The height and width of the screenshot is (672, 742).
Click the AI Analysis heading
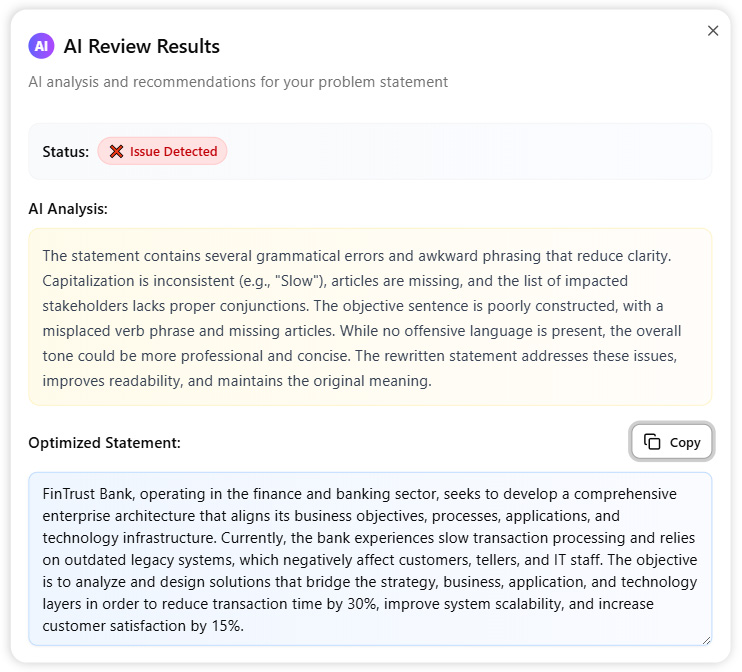[x=68, y=209]
